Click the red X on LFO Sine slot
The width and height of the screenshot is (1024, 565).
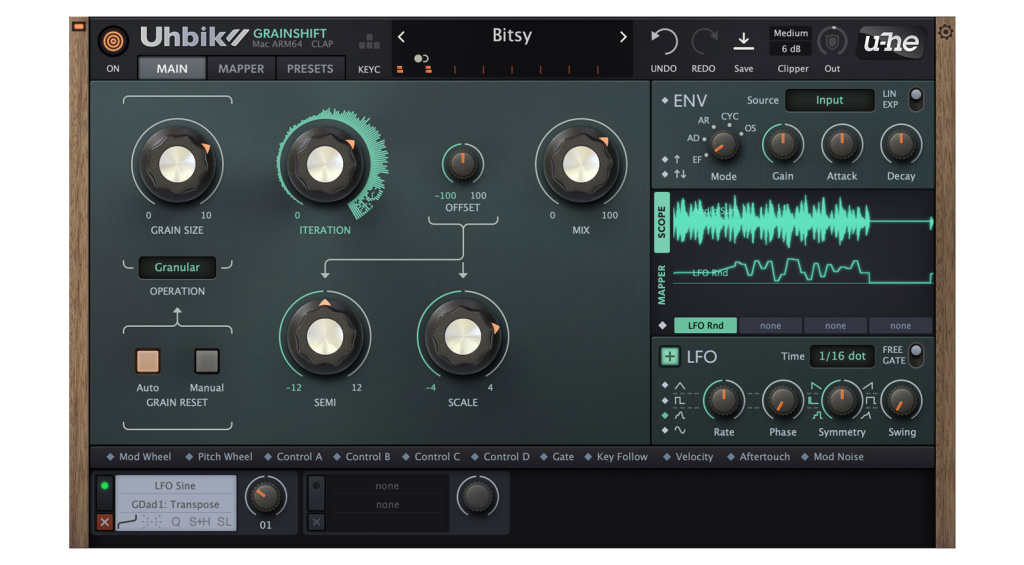[104, 522]
